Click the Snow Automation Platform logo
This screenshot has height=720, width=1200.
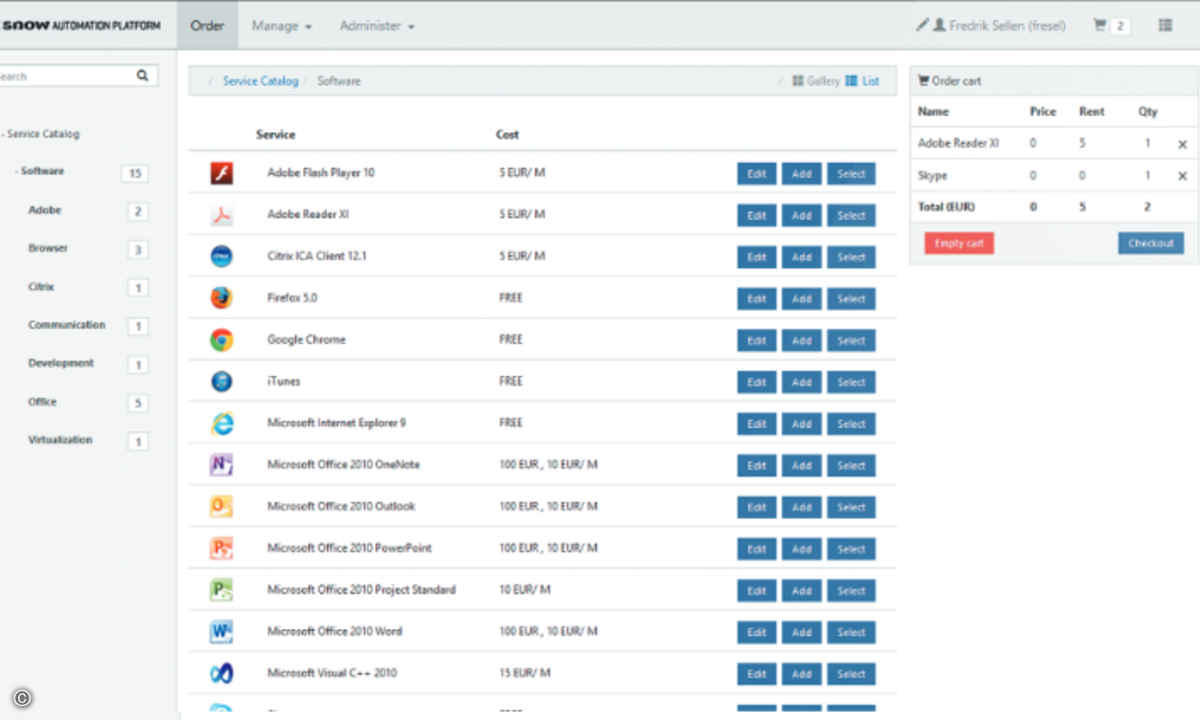pyautogui.click(x=80, y=25)
